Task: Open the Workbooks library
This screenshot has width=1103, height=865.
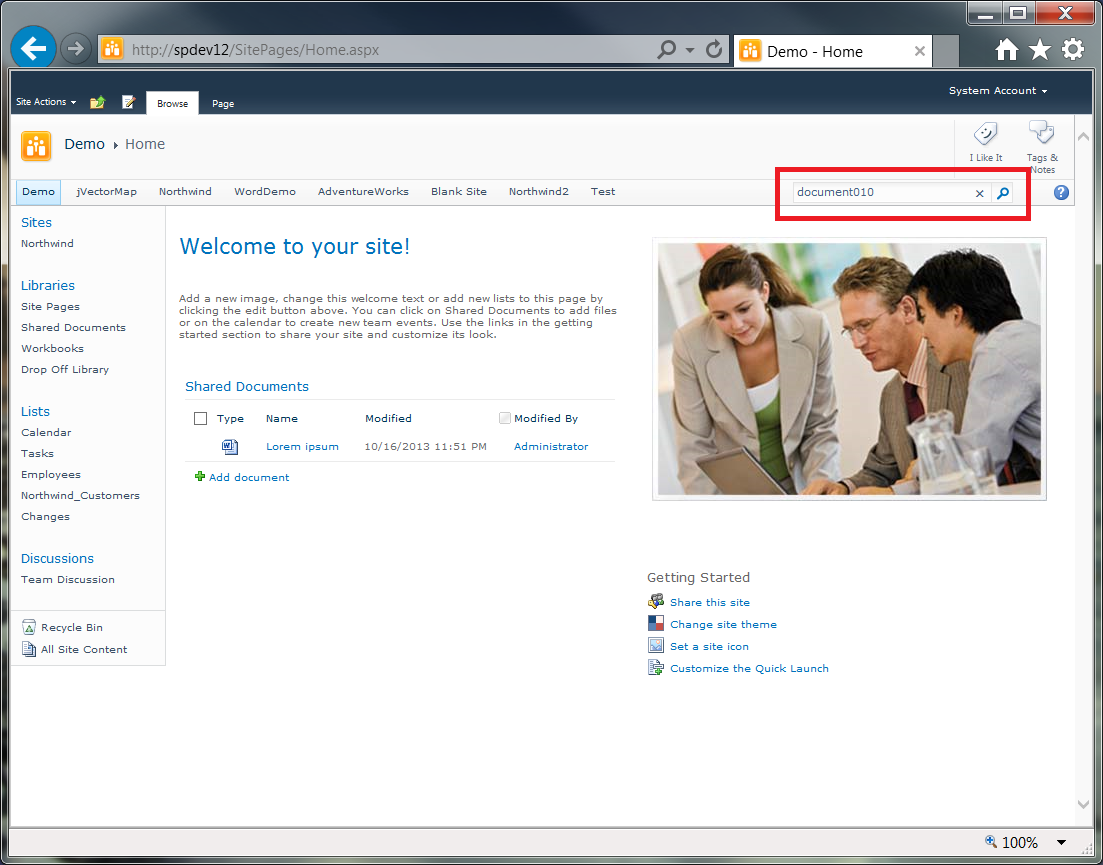Action: click(x=52, y=349)
